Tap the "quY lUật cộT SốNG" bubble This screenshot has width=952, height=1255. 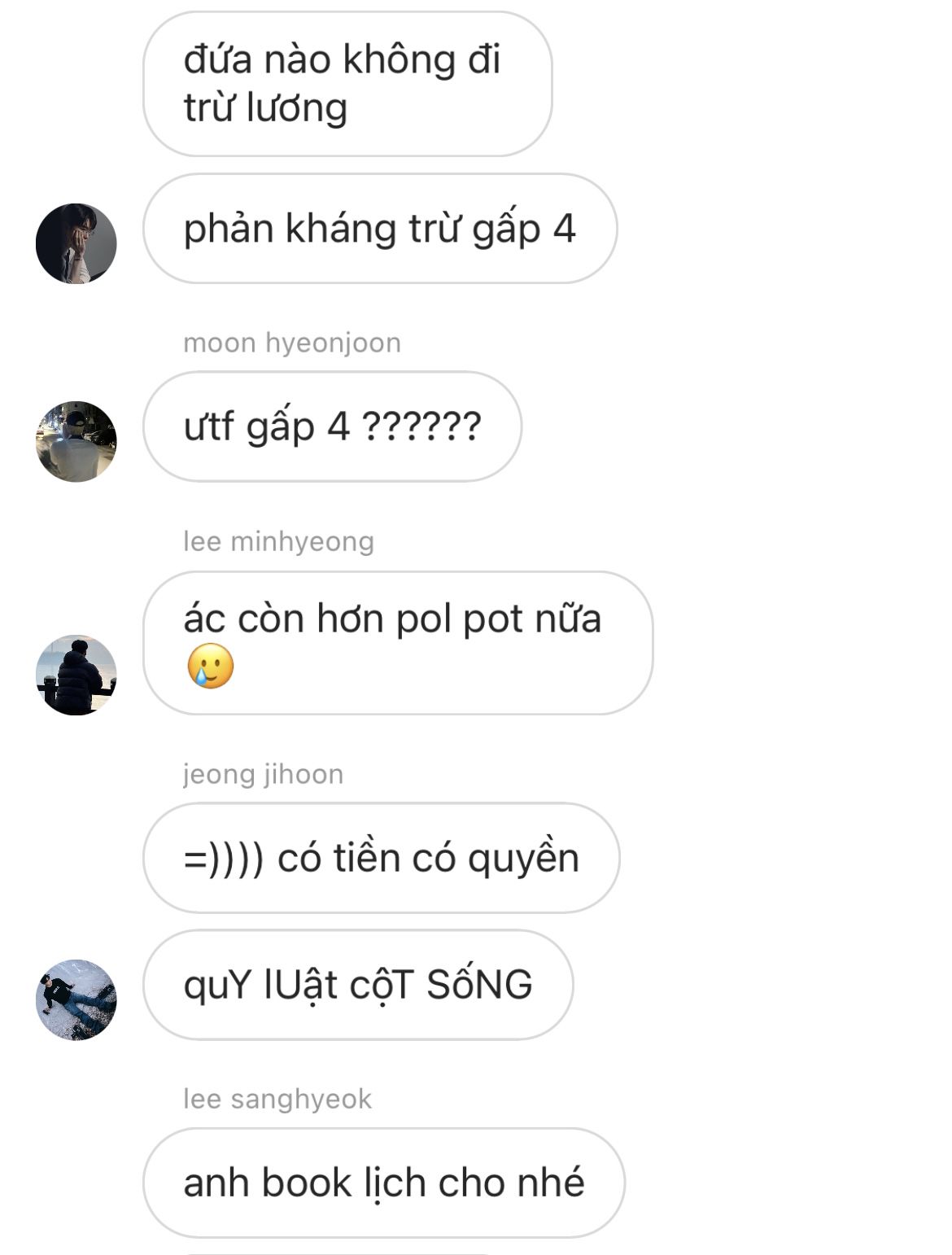click(358, 985)
